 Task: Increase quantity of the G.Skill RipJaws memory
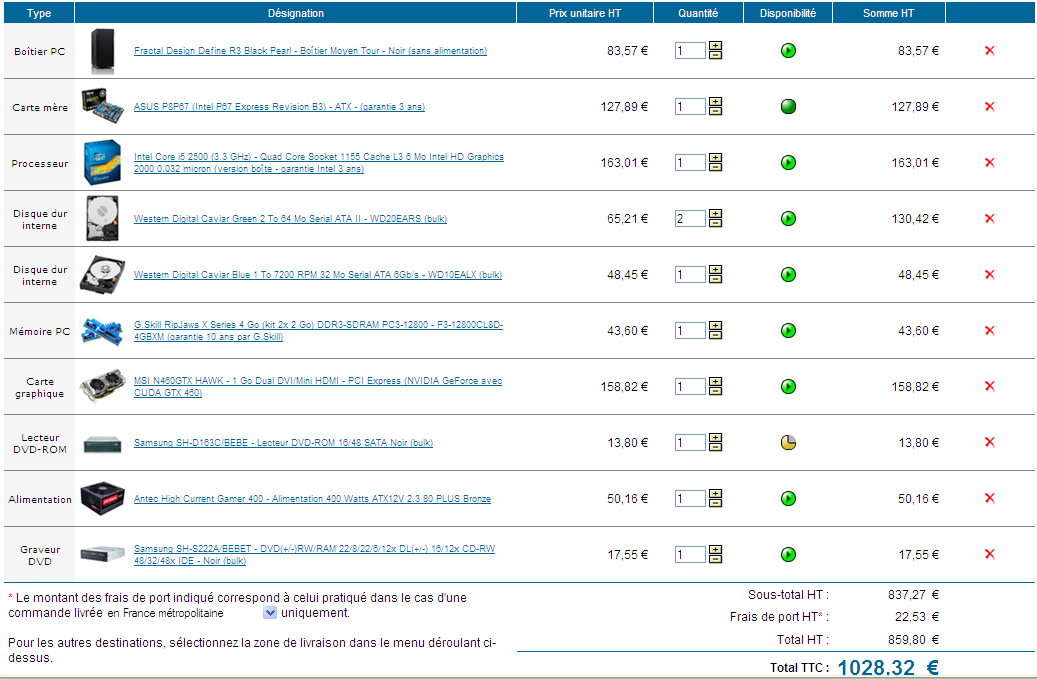715,326
